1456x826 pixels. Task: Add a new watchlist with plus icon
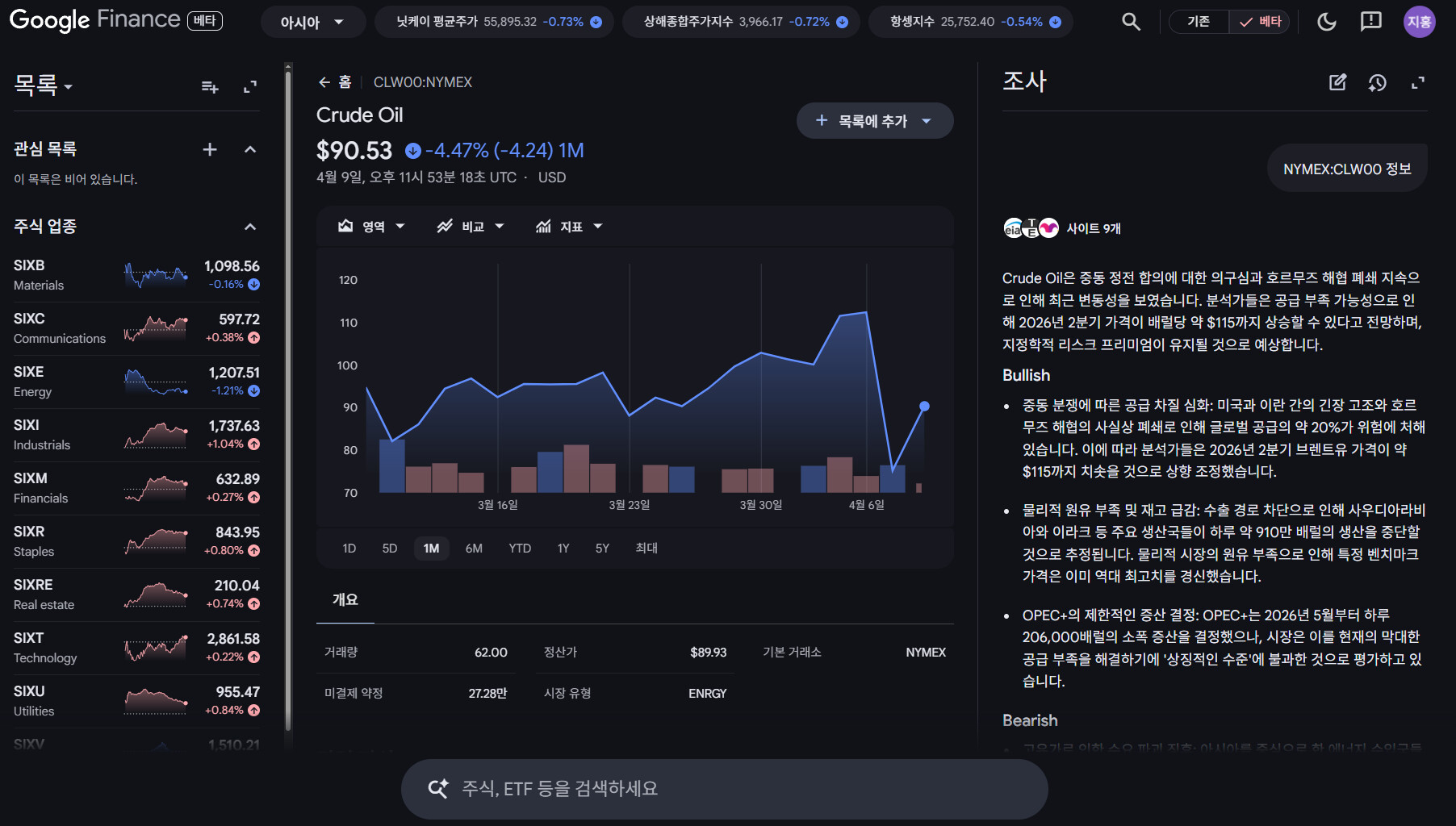pos(210,149)
